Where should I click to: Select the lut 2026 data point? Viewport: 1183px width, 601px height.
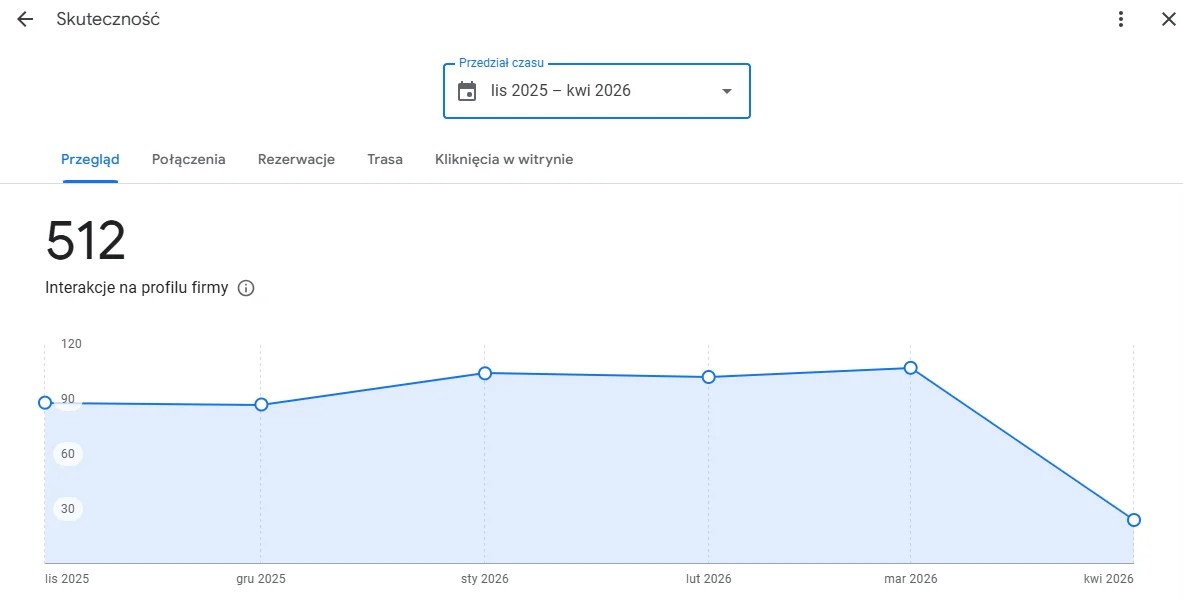click(709, 377)
